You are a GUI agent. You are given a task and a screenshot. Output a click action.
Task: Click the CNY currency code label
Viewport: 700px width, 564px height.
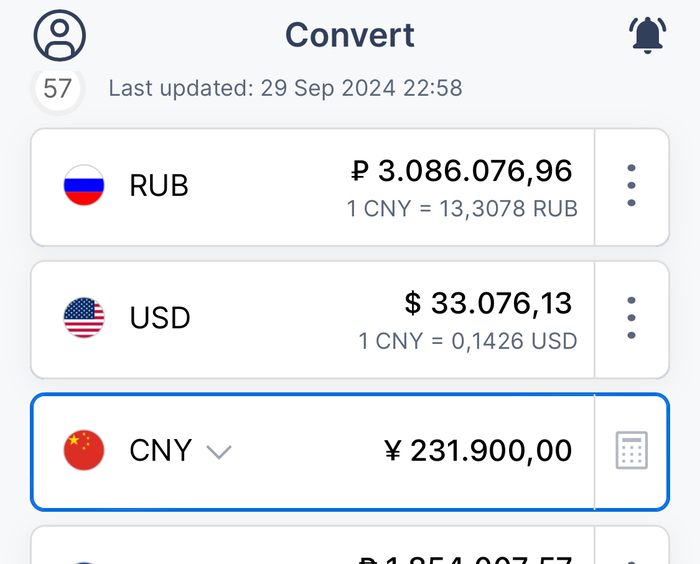click(x=160, y=451)
